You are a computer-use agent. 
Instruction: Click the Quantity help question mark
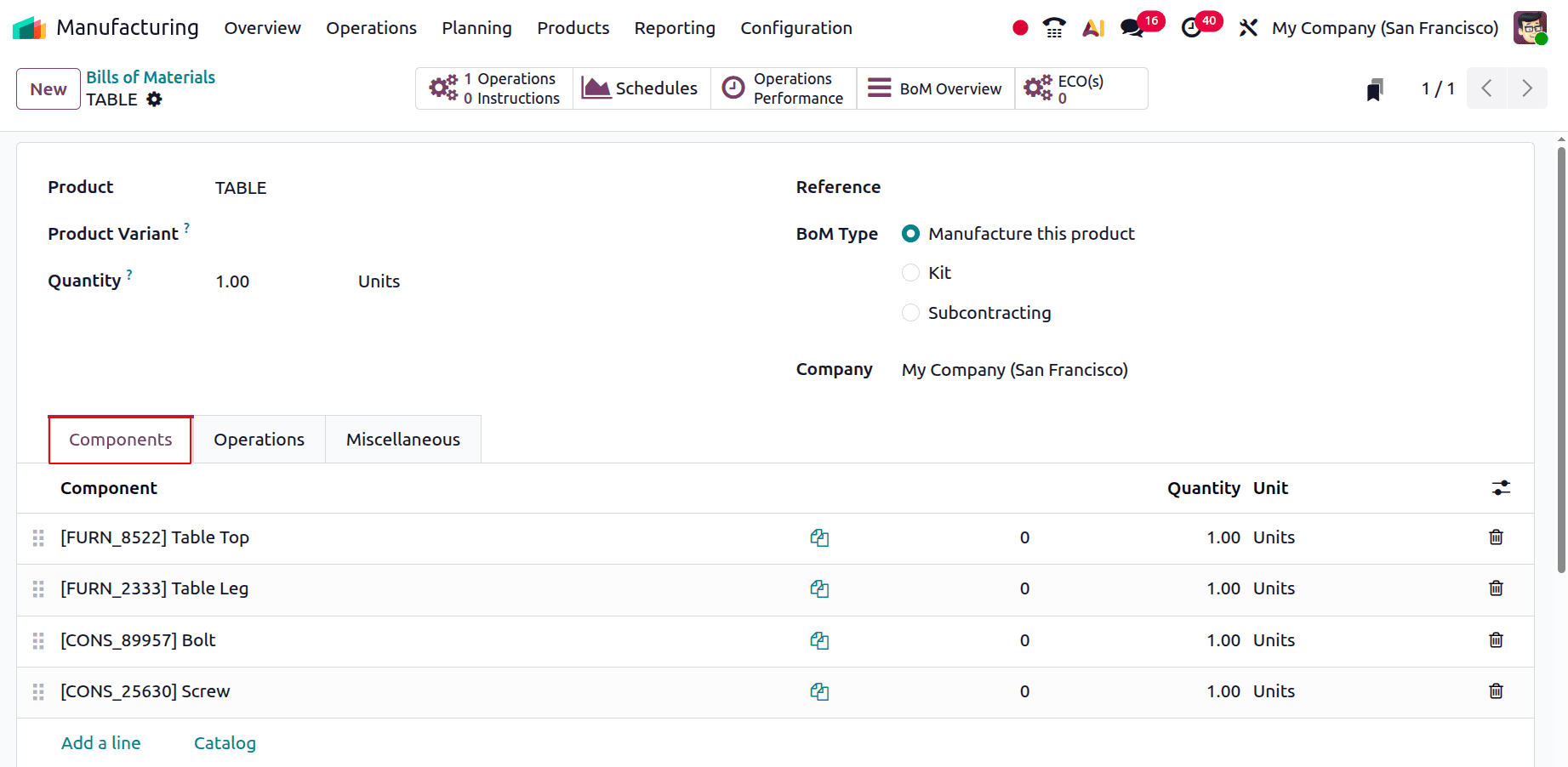pos(129,274)
